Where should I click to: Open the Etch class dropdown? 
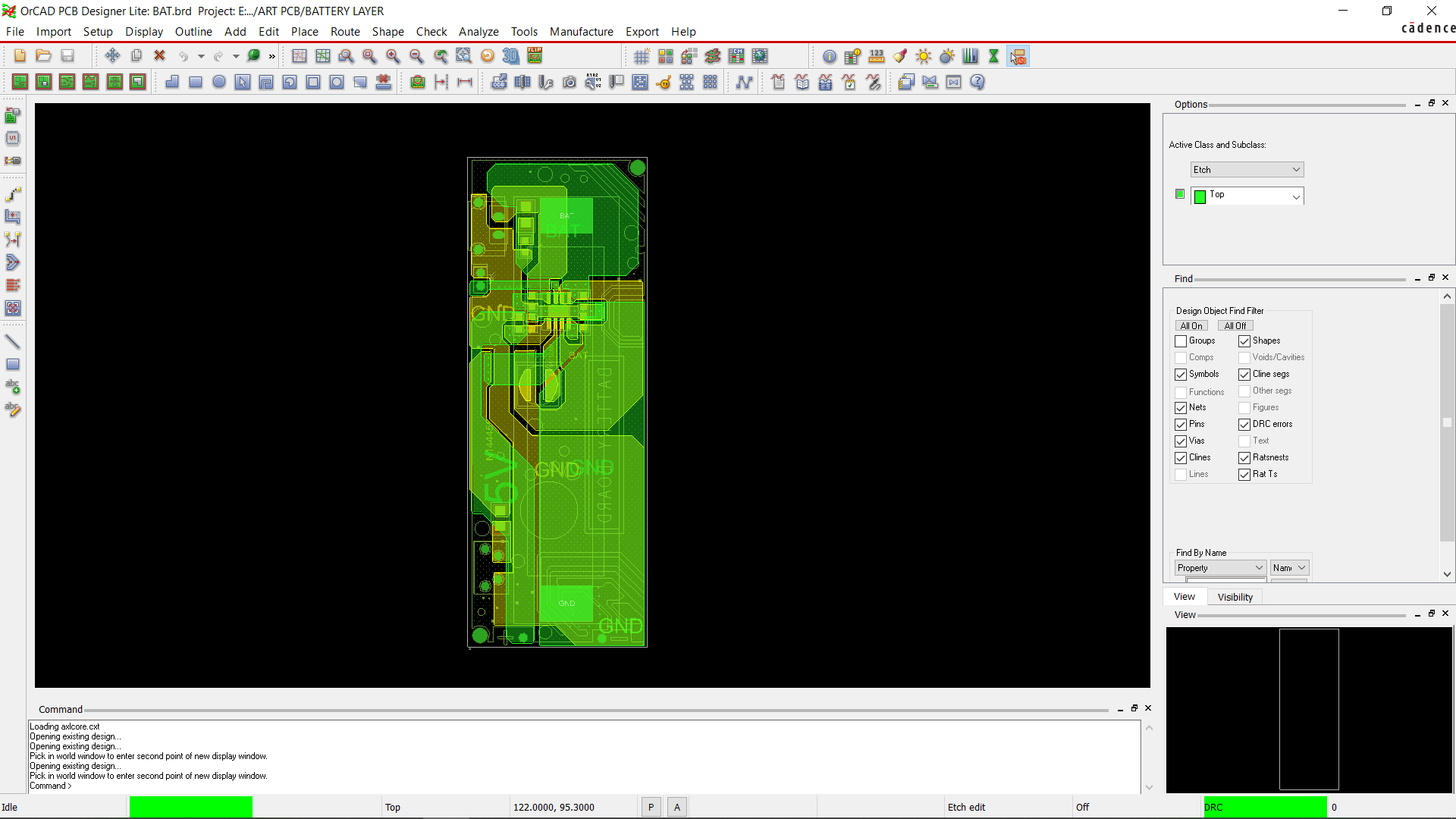point(1247,170)
